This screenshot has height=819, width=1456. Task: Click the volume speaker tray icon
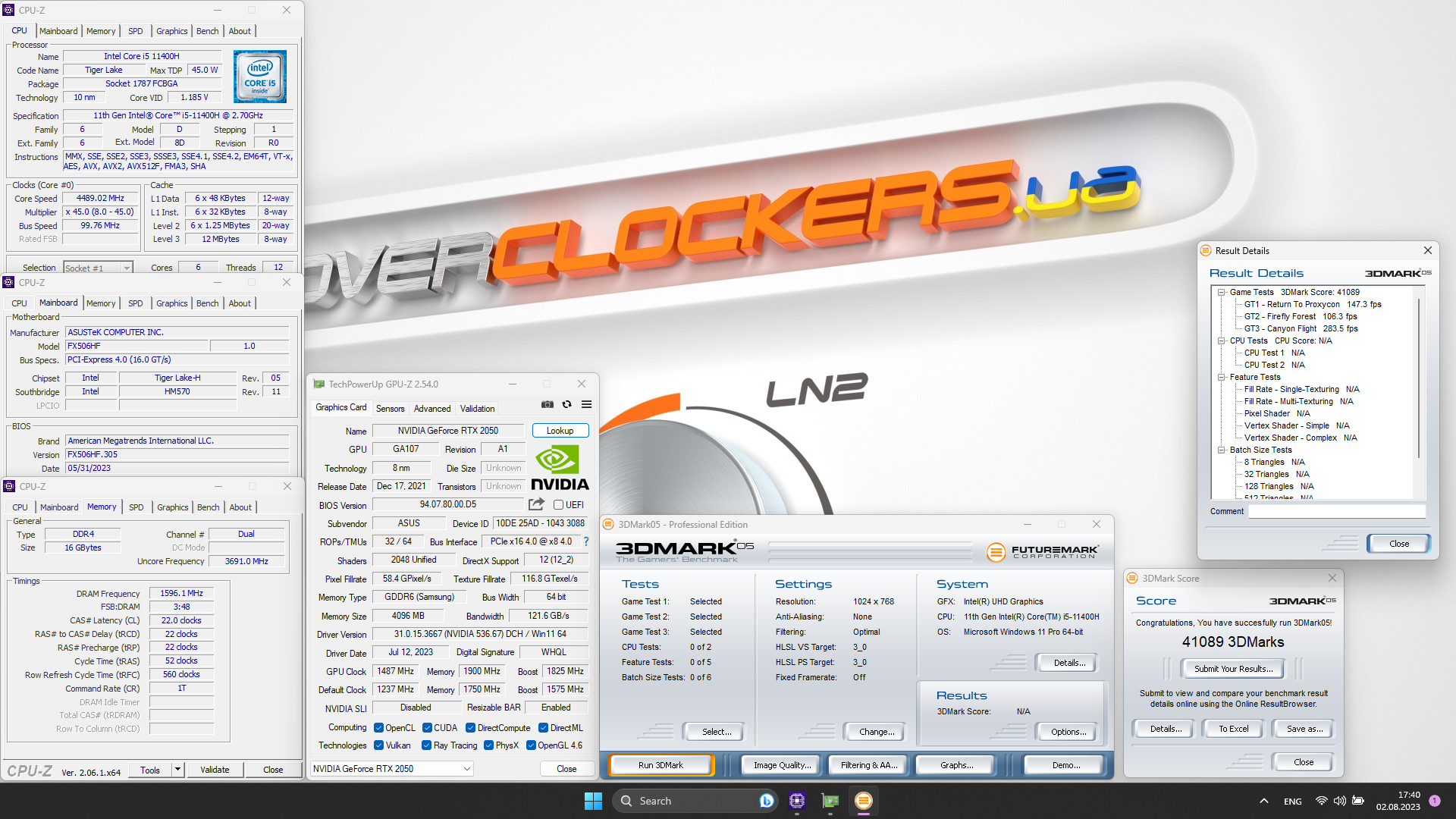[x=1339, y=801]
